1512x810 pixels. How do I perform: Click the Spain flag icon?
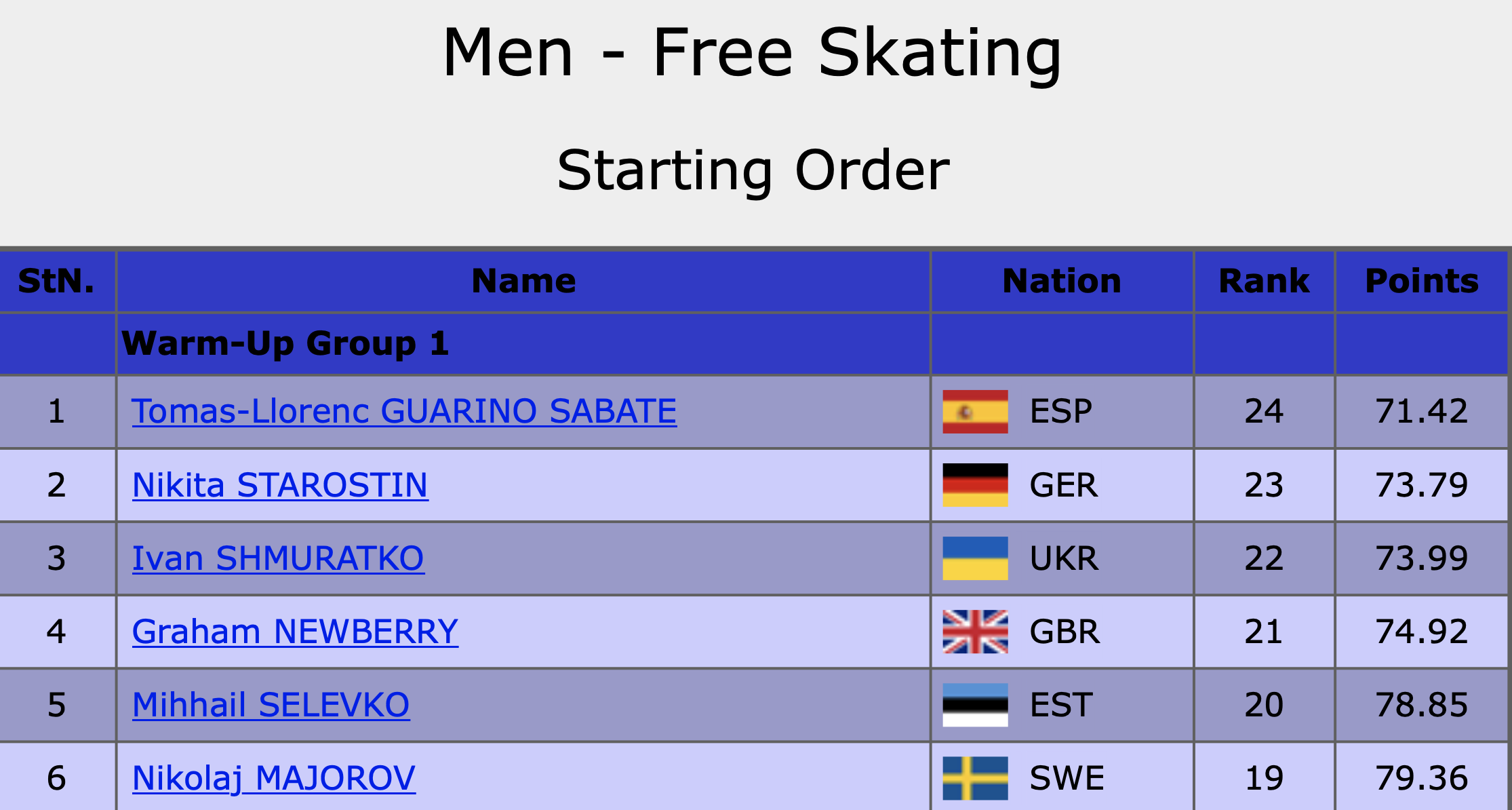[x=975, y=412]
